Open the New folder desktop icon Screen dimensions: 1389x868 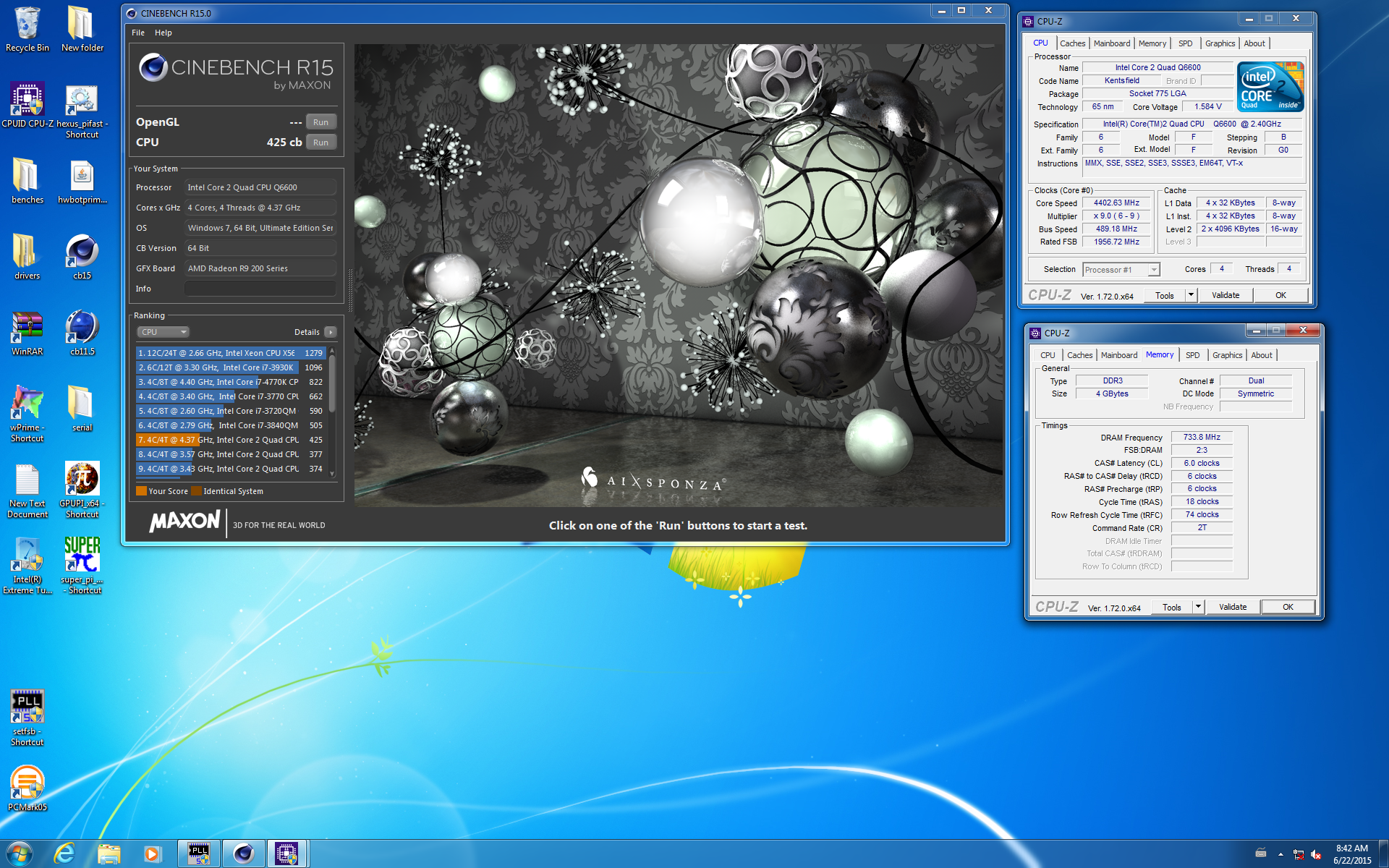point(82,29)
